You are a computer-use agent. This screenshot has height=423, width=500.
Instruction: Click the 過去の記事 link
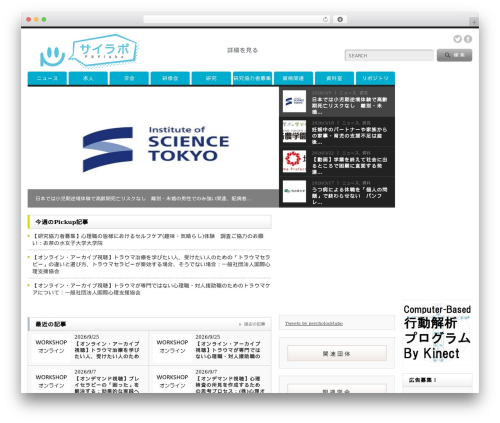pos(254,324)
